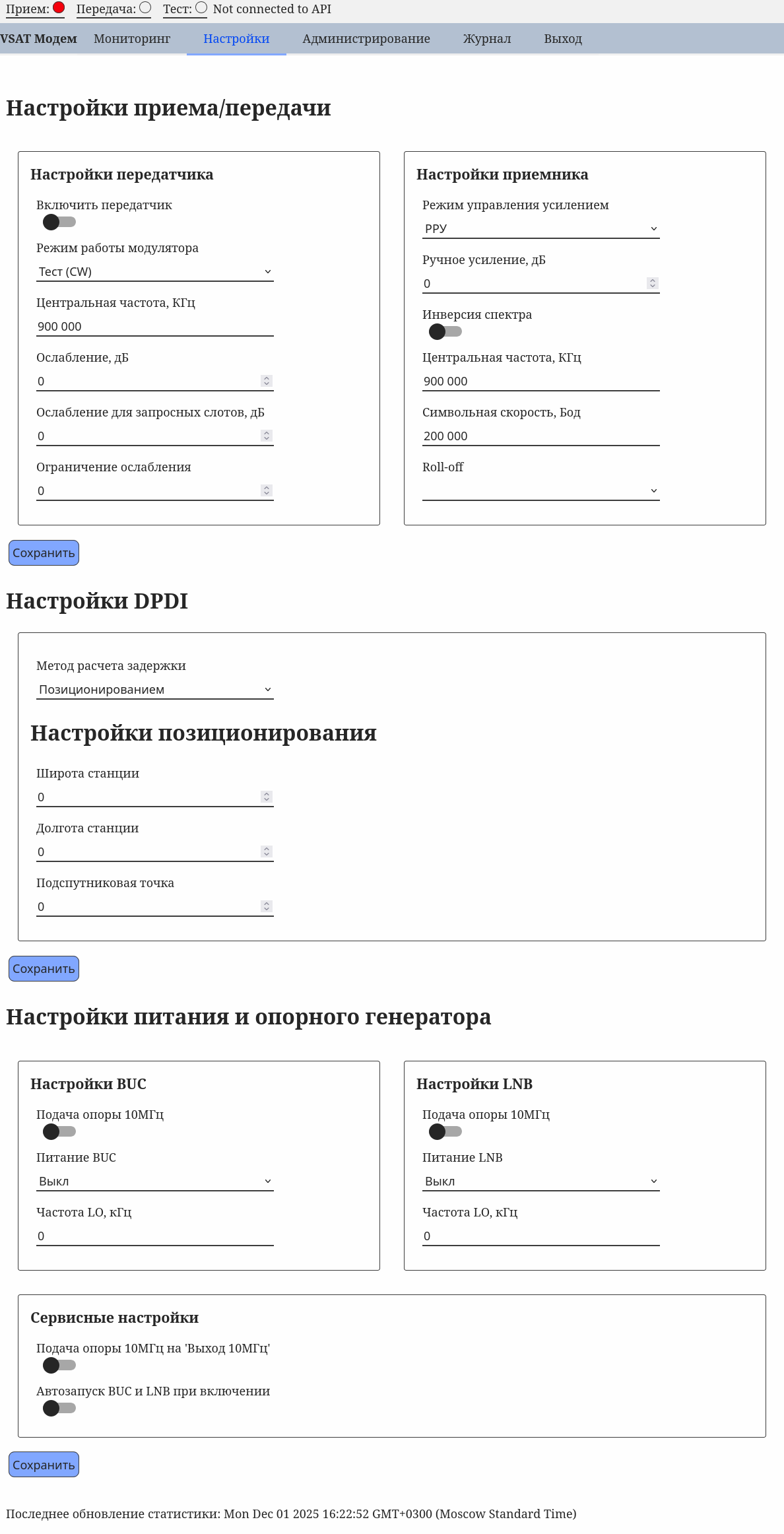
Task: Expand the Метод расчета задержки dropdown
Action: click(x=155, y=690)
